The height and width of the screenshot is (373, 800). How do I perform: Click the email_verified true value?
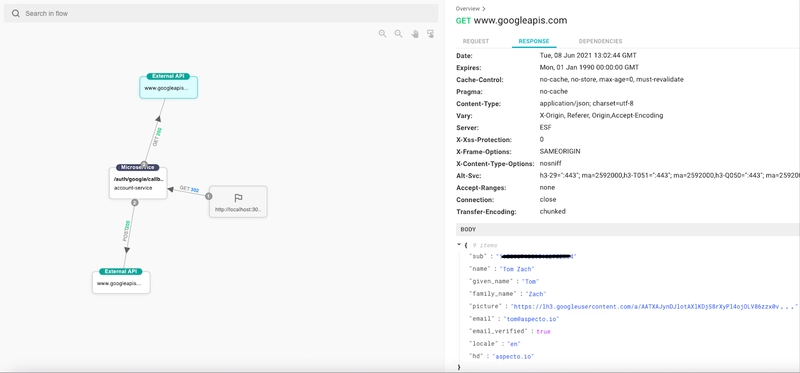tap(543, 332)
